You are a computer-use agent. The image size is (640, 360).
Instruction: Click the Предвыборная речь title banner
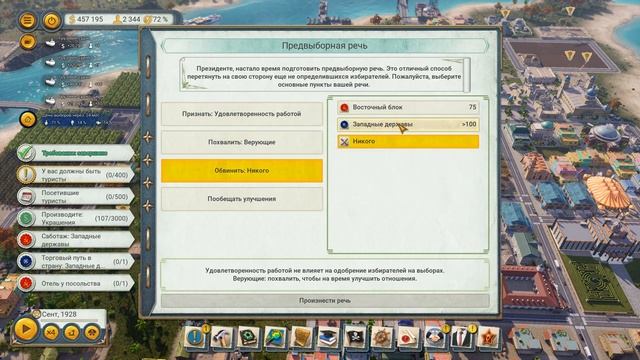(325, 46)
